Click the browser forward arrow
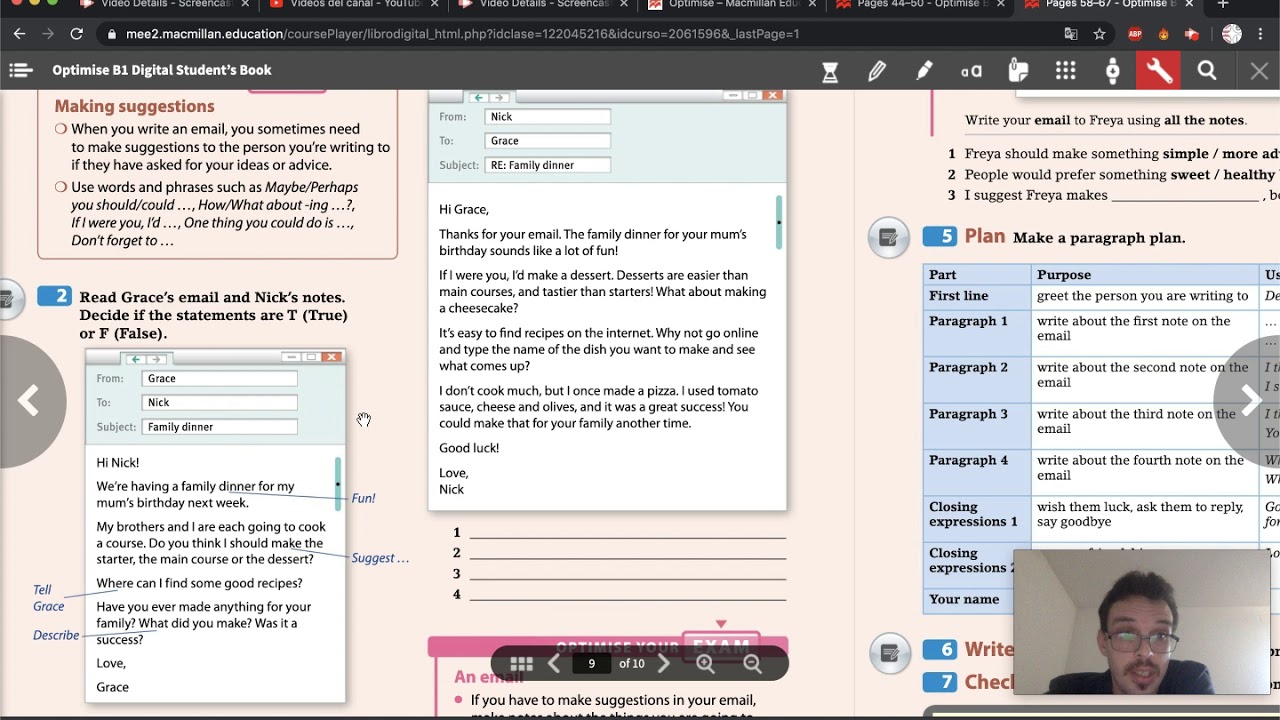The image size is (1280, 720). click(x=48, y=34)
